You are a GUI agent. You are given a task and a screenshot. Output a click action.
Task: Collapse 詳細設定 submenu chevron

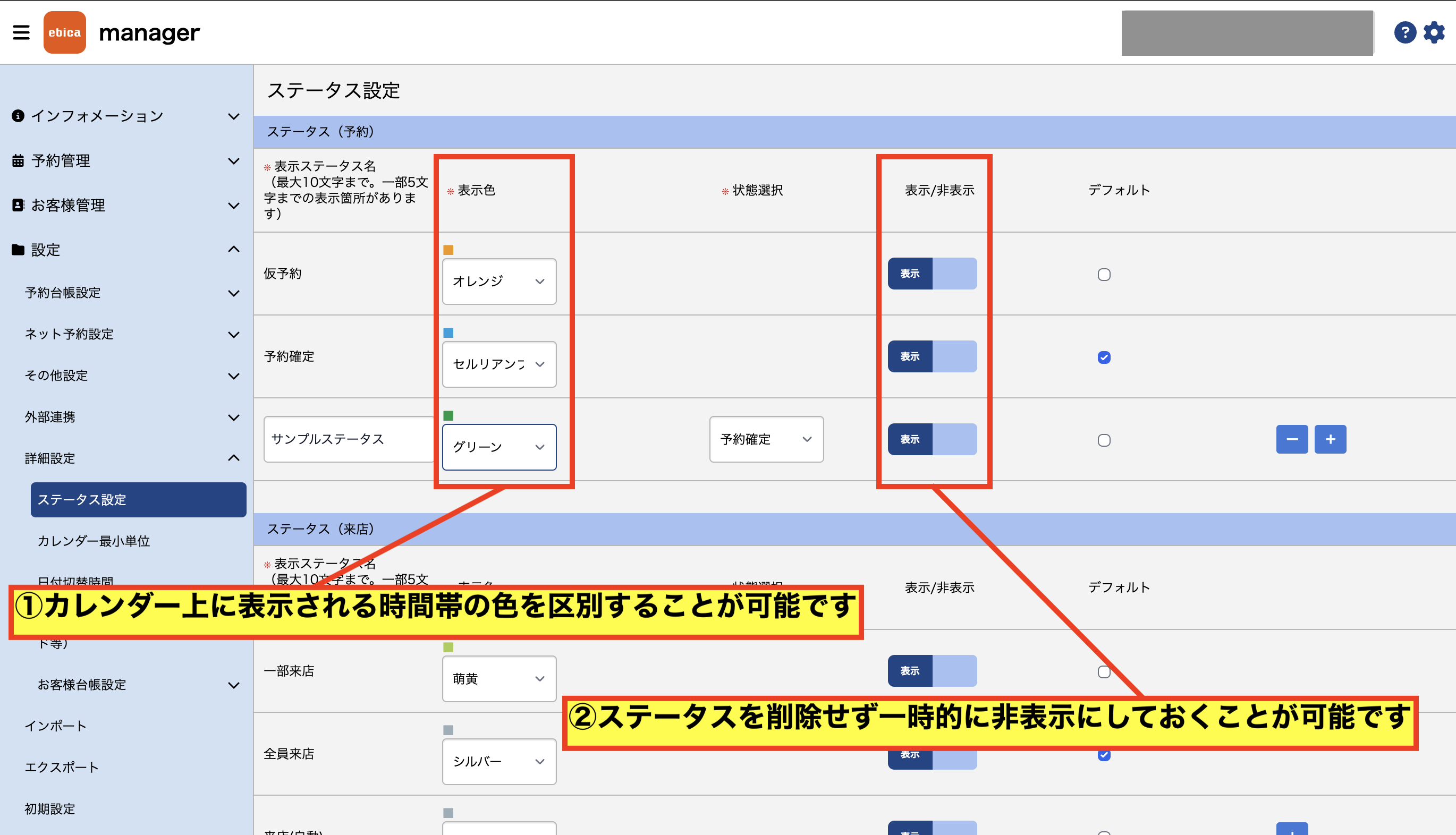pyautogui.click(x=233, y=458)
